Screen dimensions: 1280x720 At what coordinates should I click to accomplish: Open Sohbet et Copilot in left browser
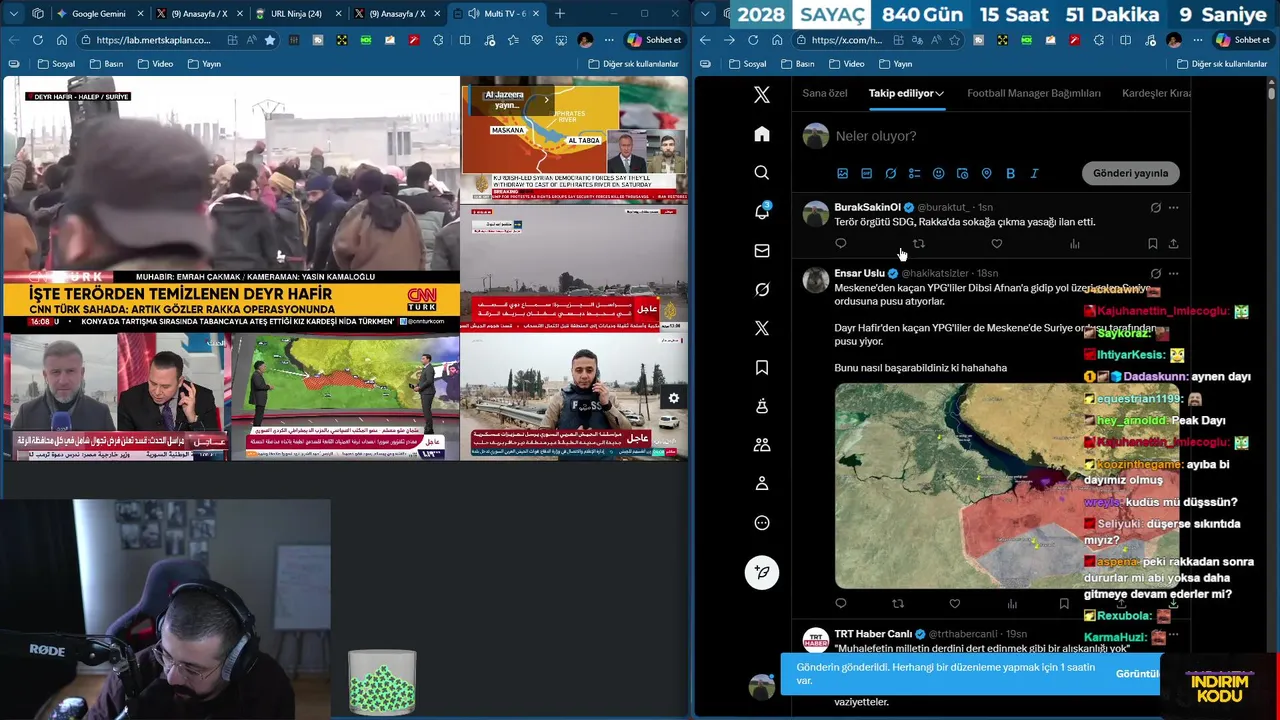pos(654,40)
